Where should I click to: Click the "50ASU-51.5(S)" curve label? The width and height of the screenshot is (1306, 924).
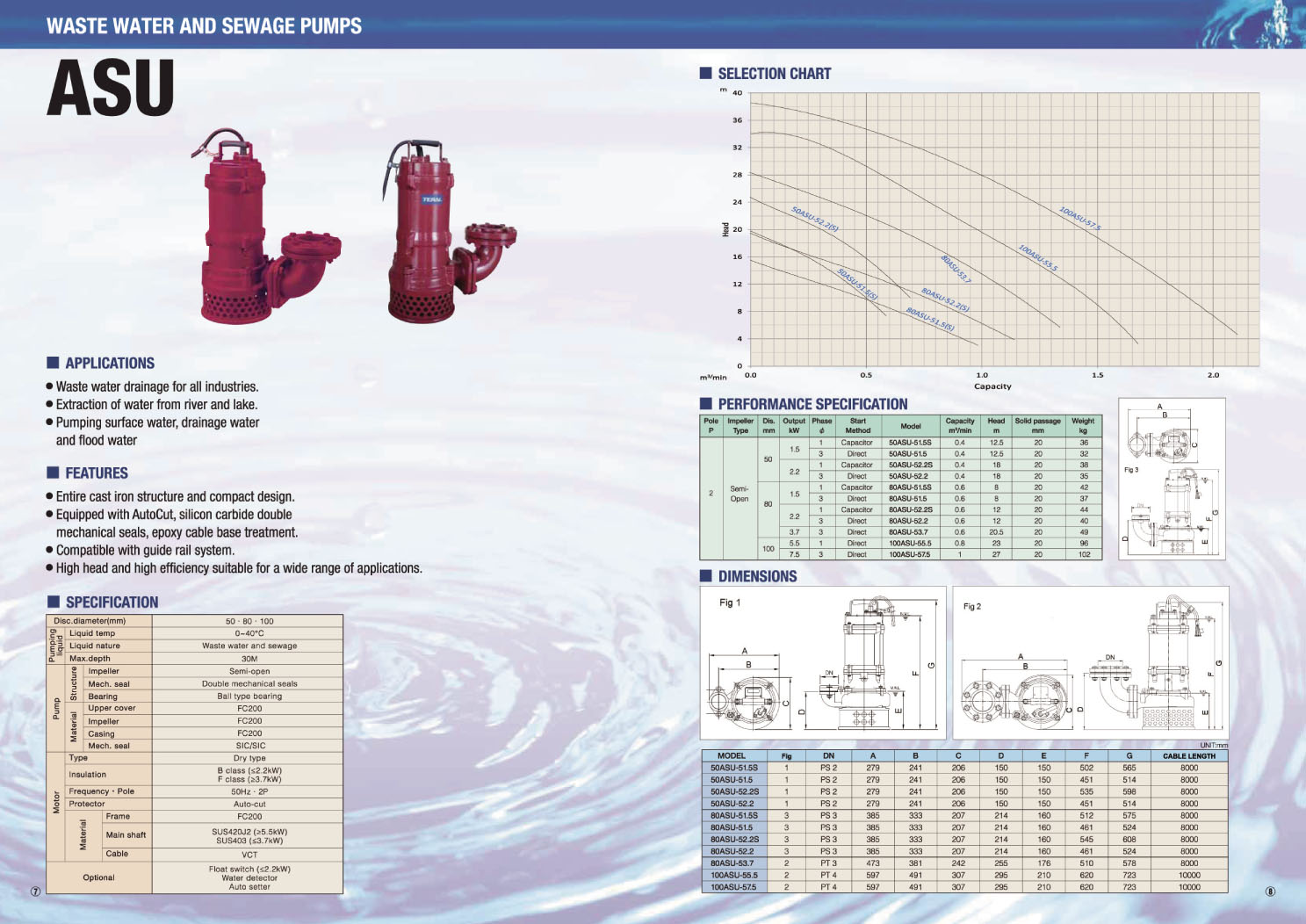coord(856,284)
